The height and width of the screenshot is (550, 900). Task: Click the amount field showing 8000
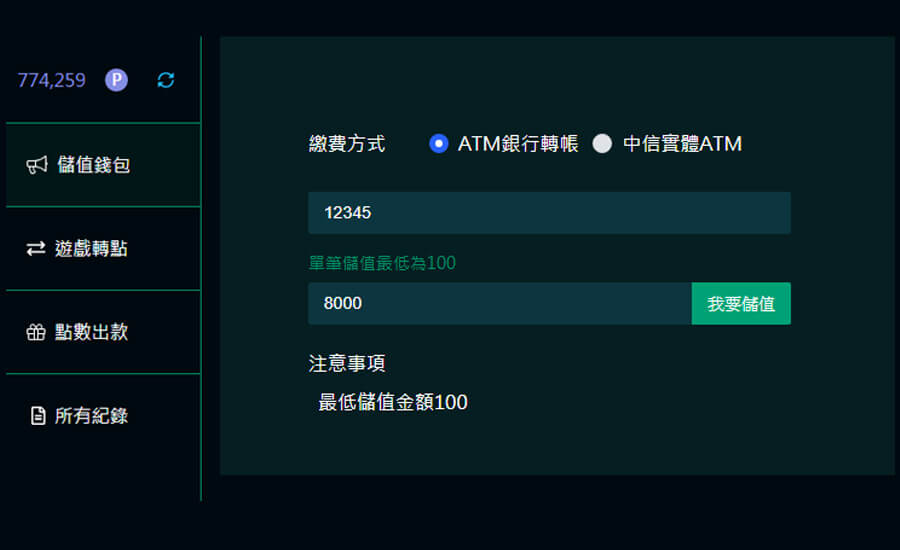(499, 303)
